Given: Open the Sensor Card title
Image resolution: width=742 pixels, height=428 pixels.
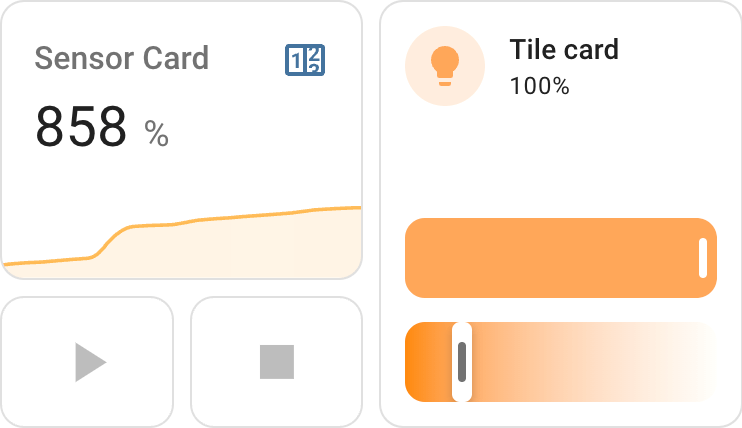Looking at the screenshot, I should click(x=121, y=58).
